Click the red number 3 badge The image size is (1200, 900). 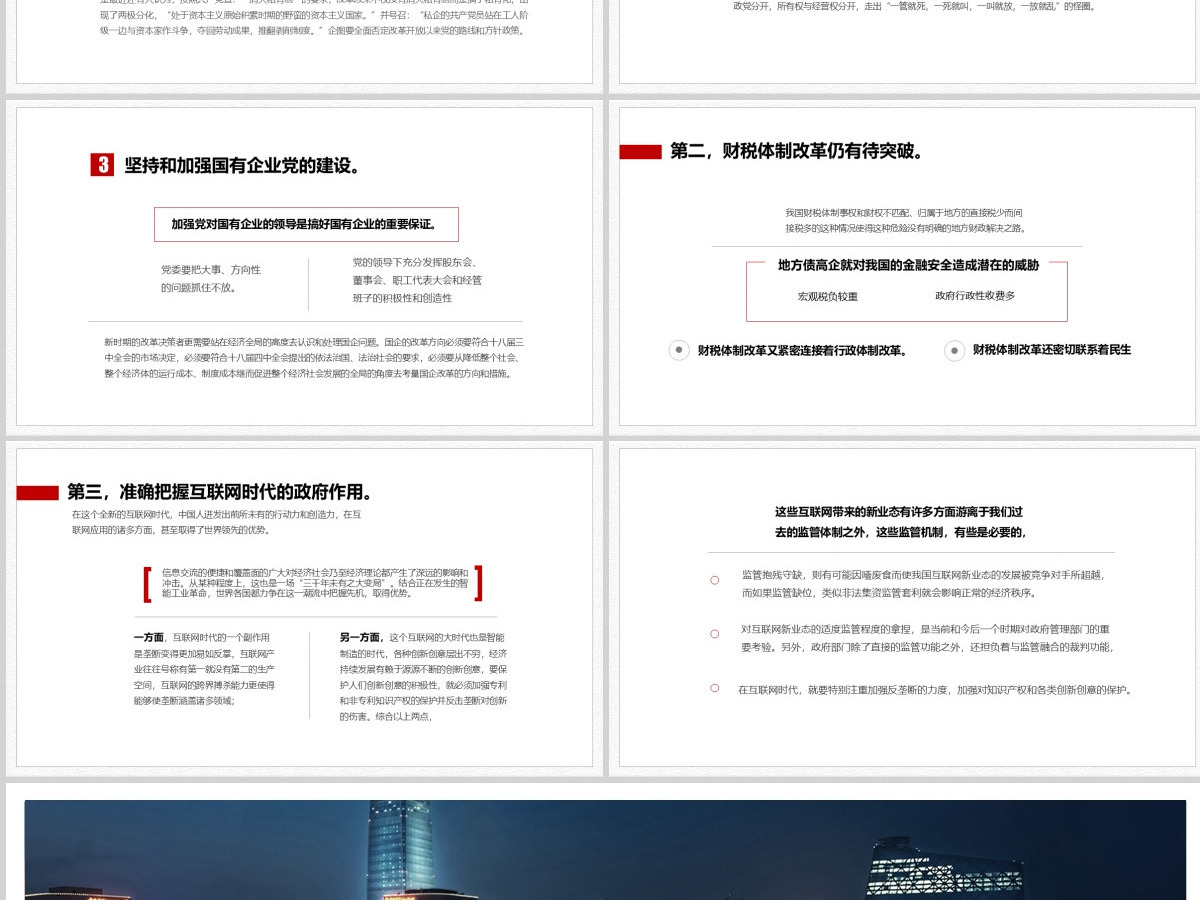pyautogui.click(x=102, y=165)
